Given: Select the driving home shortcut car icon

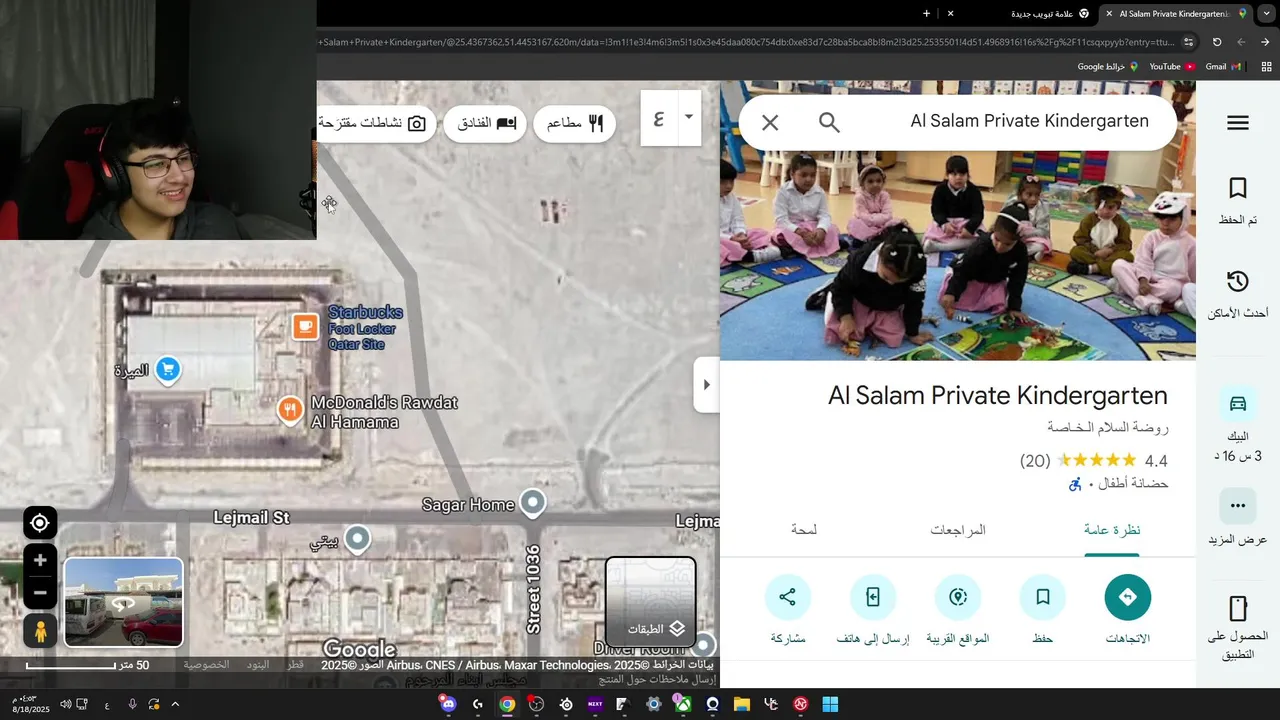Looking at the screenshot, I should pos(1237,404).
